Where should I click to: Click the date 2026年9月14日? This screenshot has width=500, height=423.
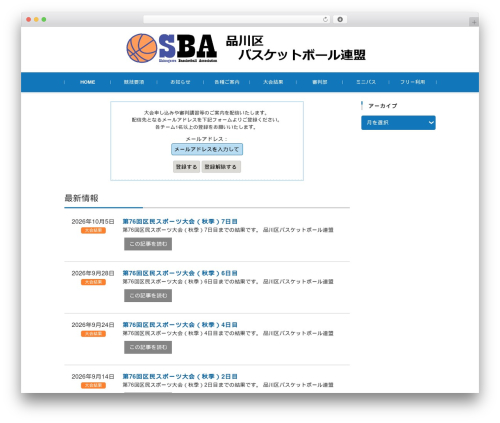coord(93,377)
